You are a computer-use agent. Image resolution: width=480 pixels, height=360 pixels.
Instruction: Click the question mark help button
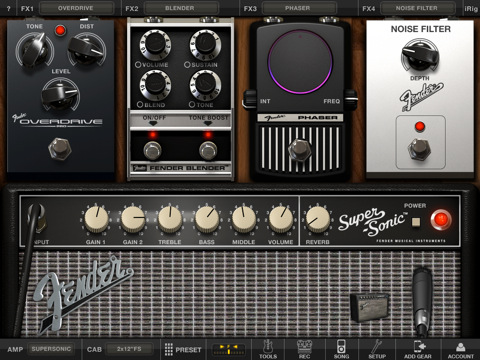pos(9,8)
